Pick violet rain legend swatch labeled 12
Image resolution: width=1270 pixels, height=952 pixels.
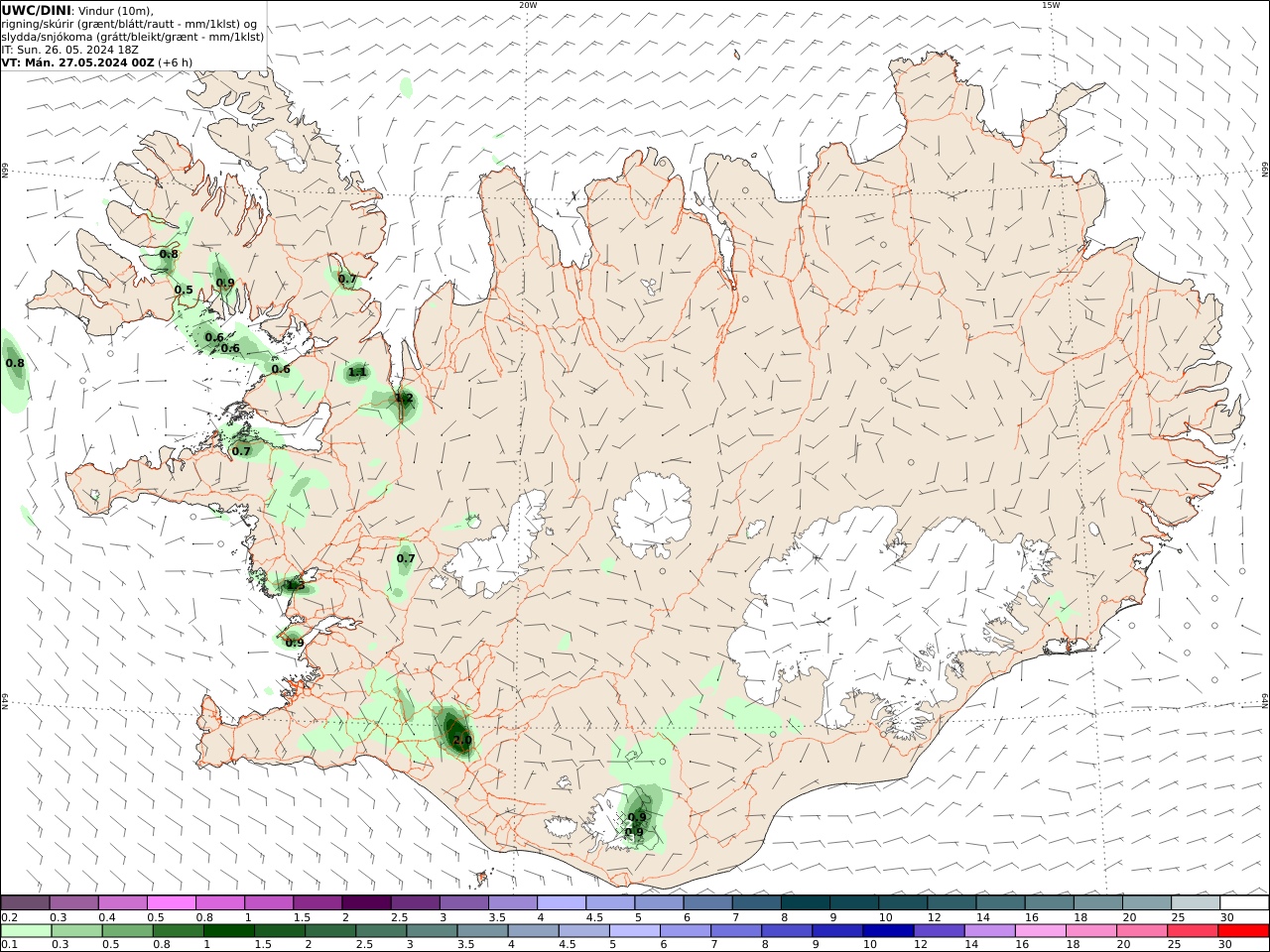coord(939,931)
